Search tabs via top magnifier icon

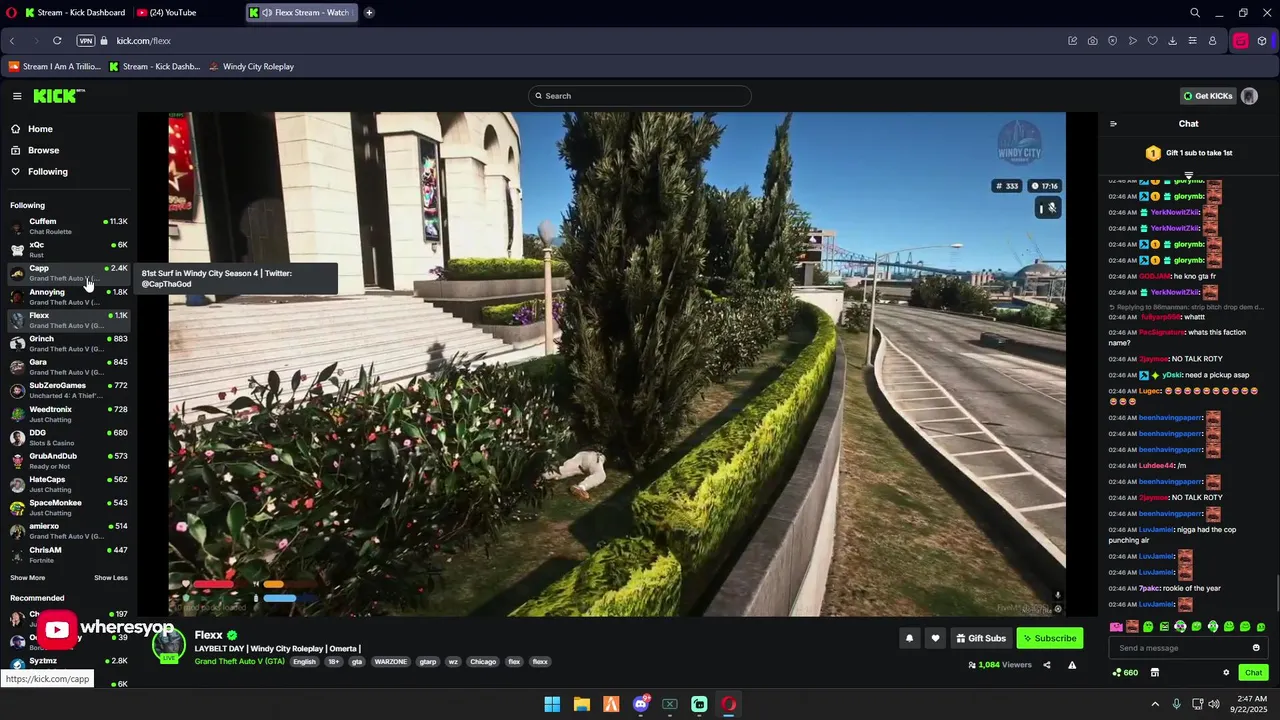click(1195, 13)
